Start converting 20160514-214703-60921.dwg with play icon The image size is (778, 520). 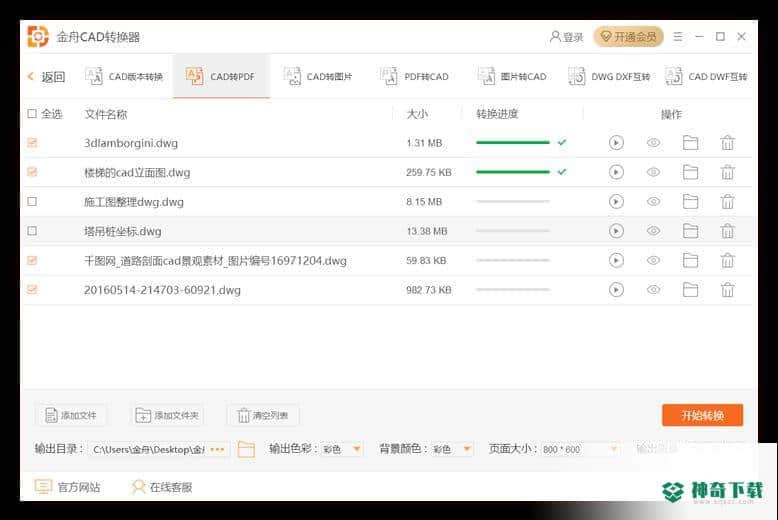click(x=616, y=289)
